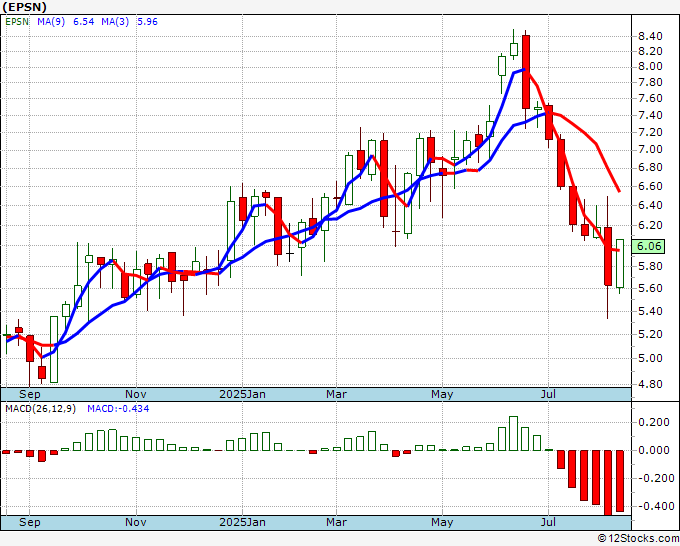The width and height of the screenshot is (680, 546).
Task: Click the 7.00 price axis label
Action: [650, 150]
